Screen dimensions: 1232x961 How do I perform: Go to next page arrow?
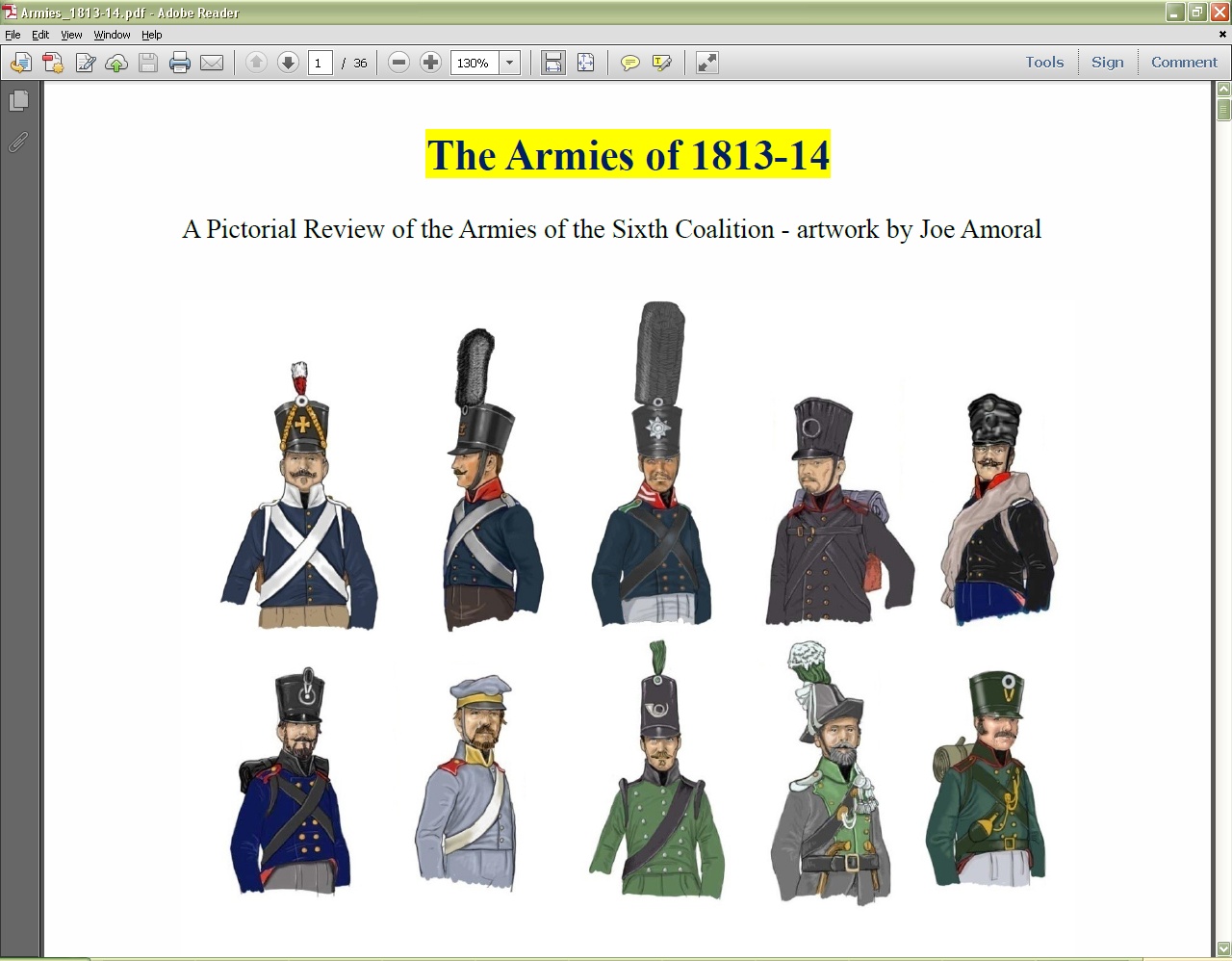(288, 63)
